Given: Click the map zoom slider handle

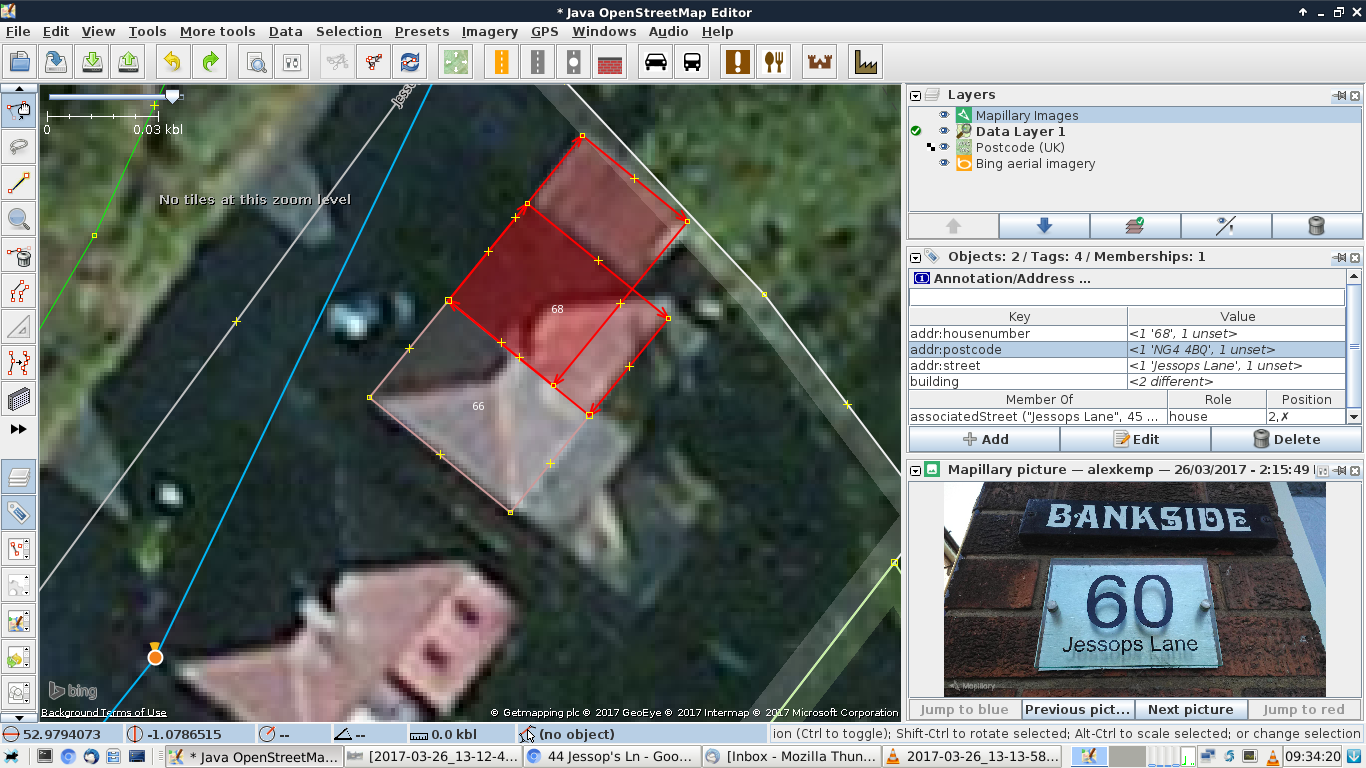Looking at the screenshot, I should (x=172, y=96).
